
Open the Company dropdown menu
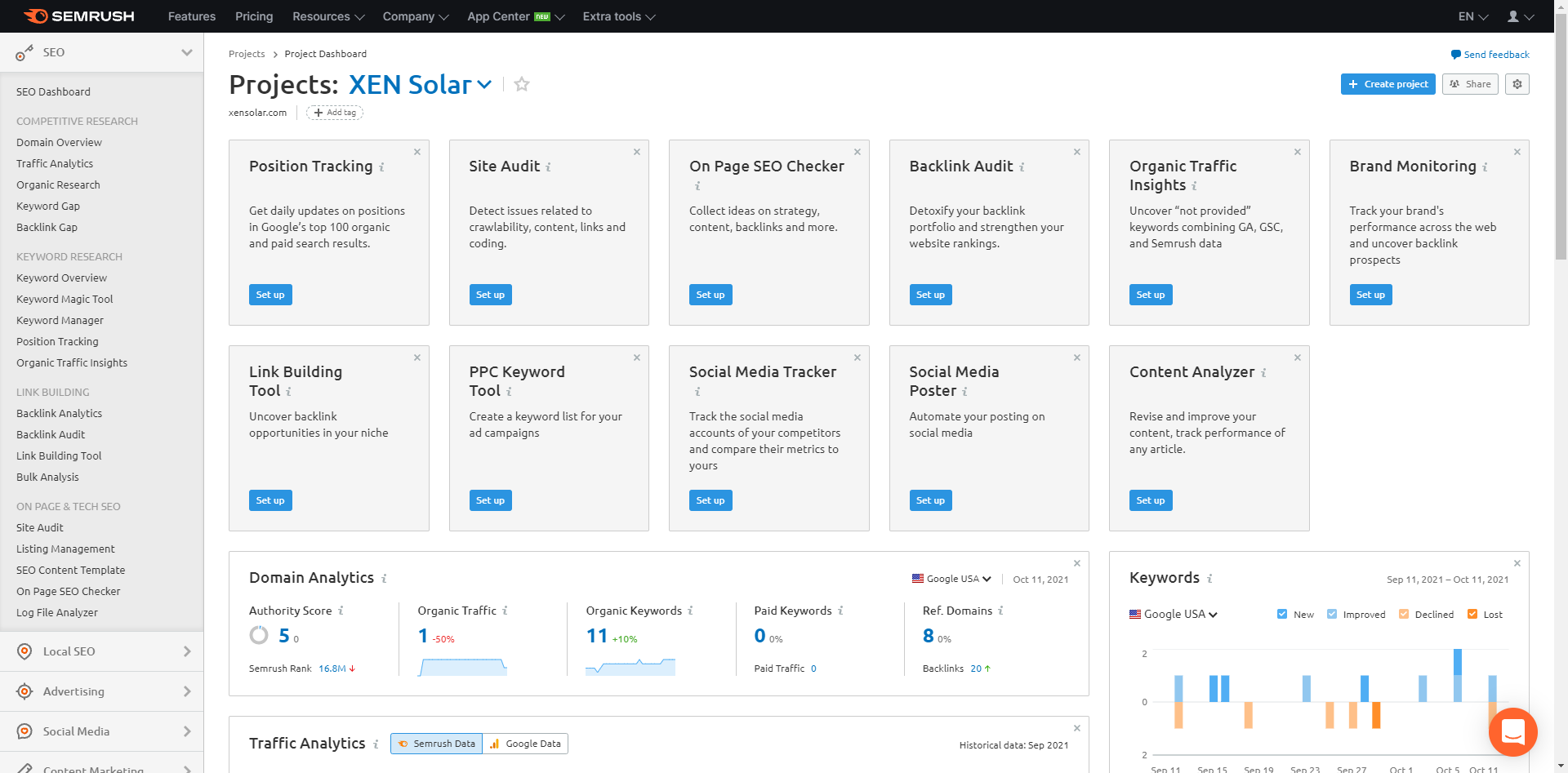(x=416, y=16)
